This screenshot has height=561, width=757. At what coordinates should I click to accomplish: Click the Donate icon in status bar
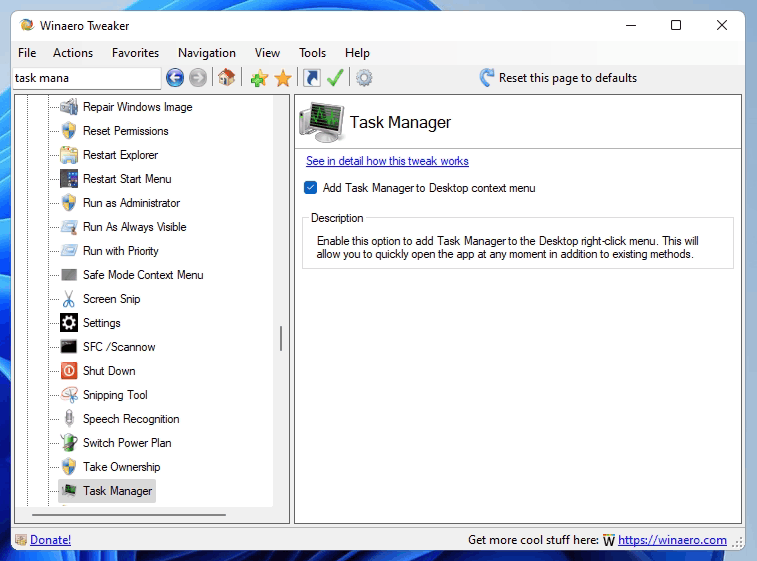[21, 540]
